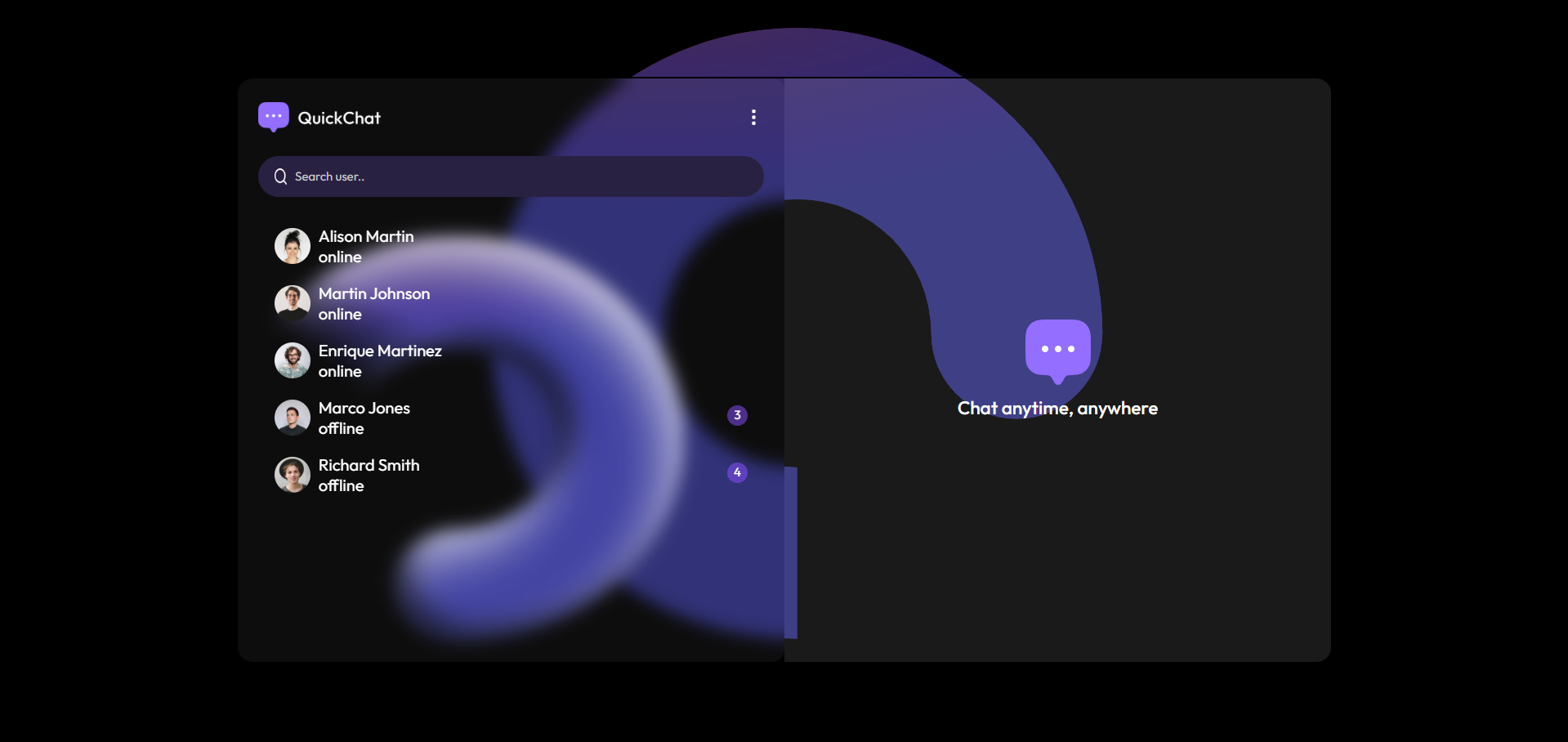
Task: Open Richard Smith's conversation
Action: pos(369,466)
